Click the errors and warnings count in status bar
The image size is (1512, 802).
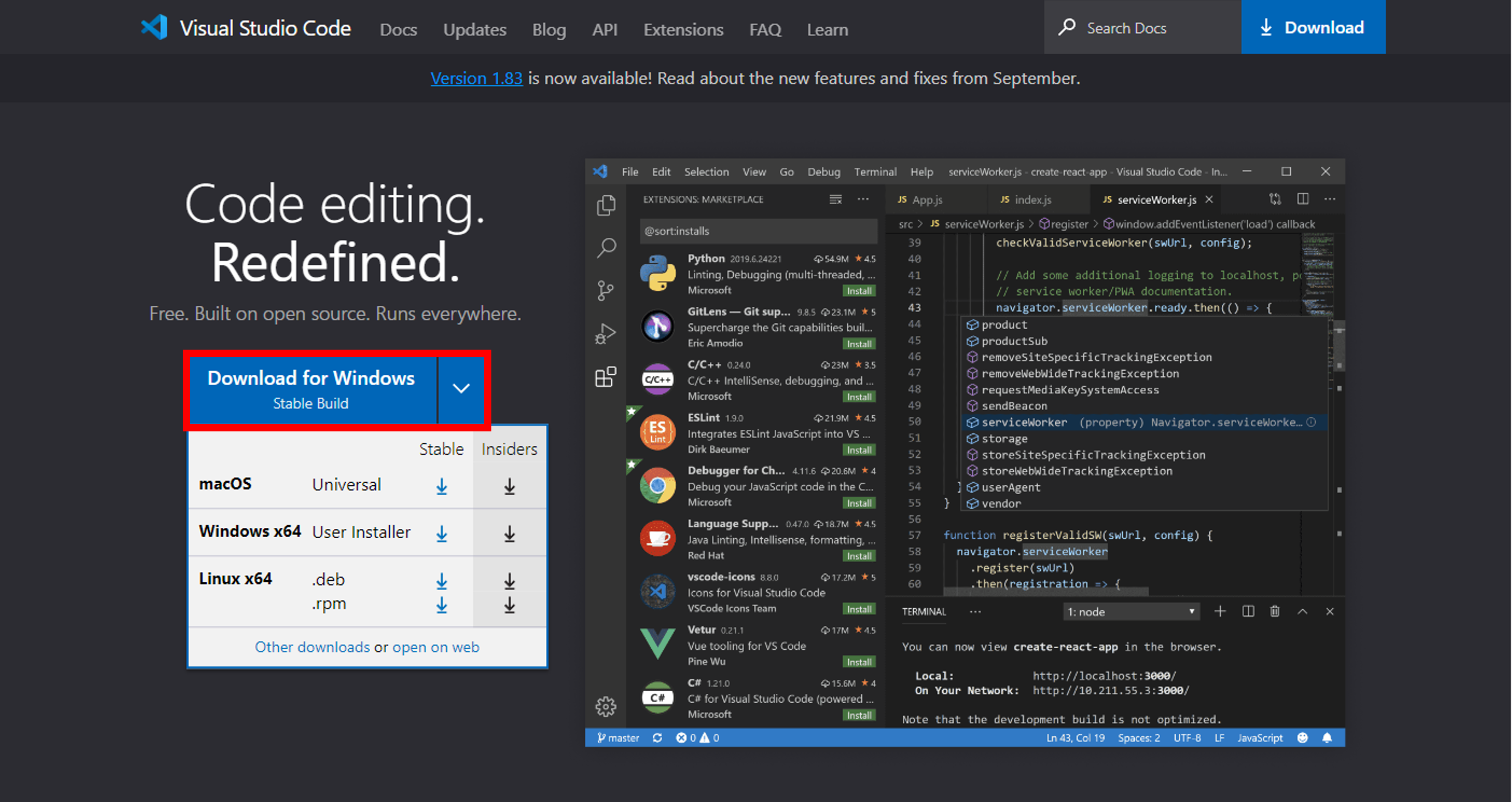pos(697,737)
